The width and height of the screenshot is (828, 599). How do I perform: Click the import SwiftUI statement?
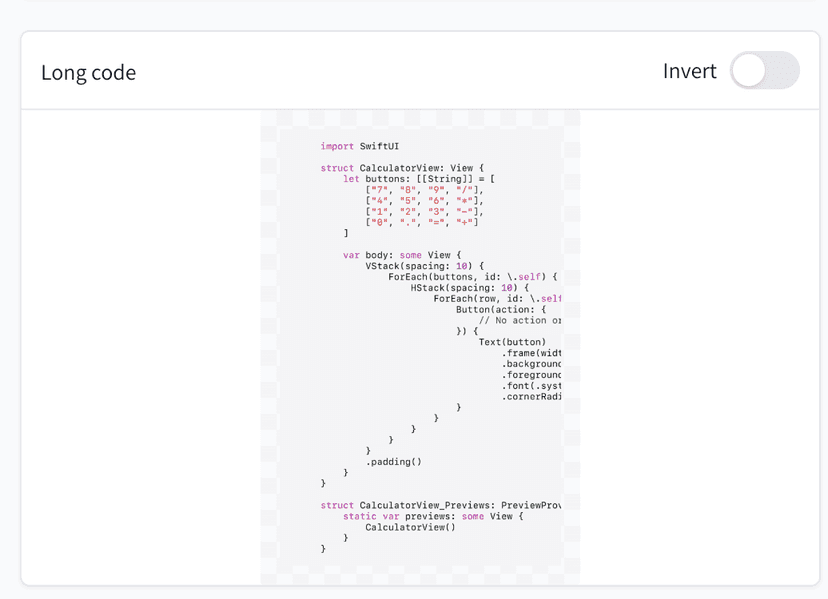tap(361, 145)
